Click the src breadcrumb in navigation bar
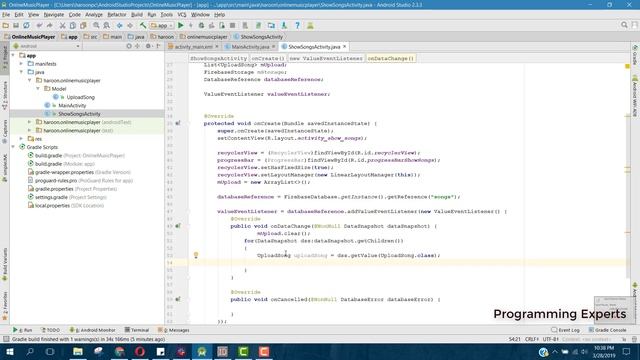 tap(91, 37)
